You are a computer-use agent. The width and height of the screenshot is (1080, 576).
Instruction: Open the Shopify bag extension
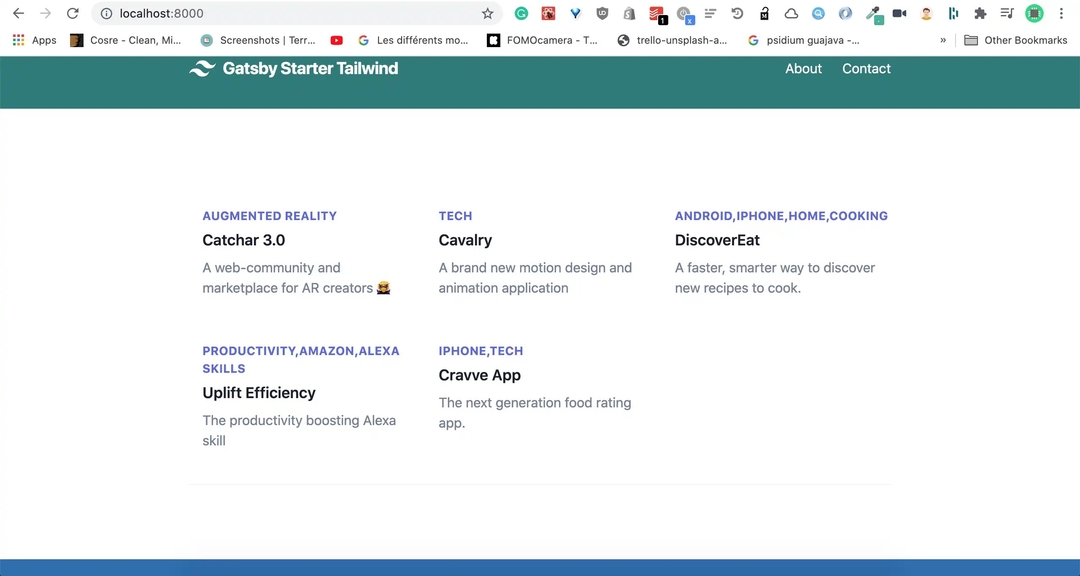coord(629,13)
